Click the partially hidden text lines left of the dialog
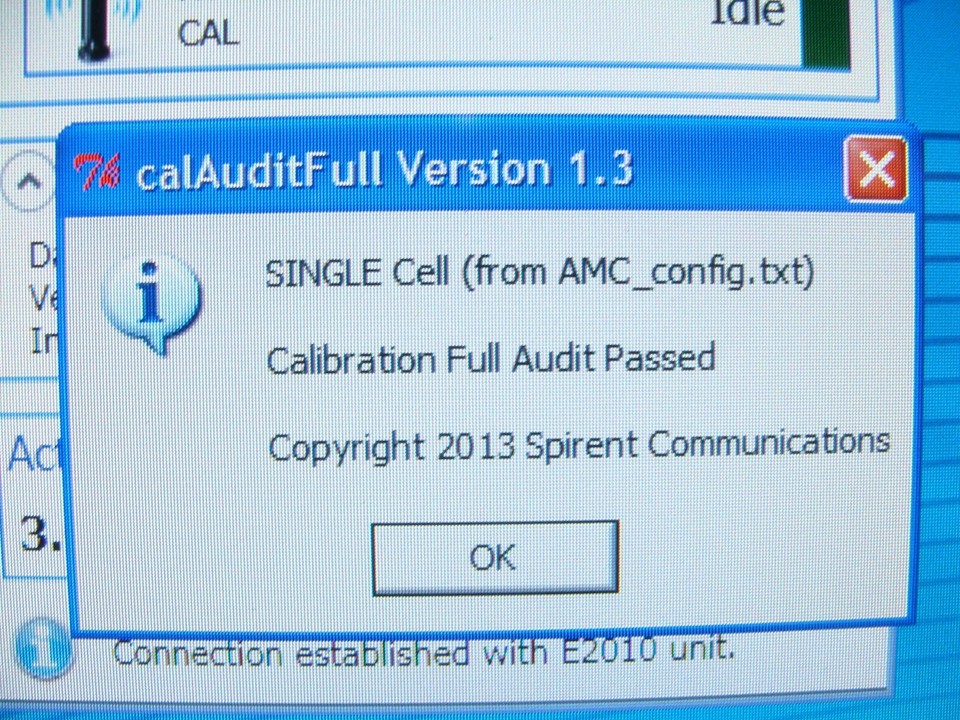 (x=44, y=300)
